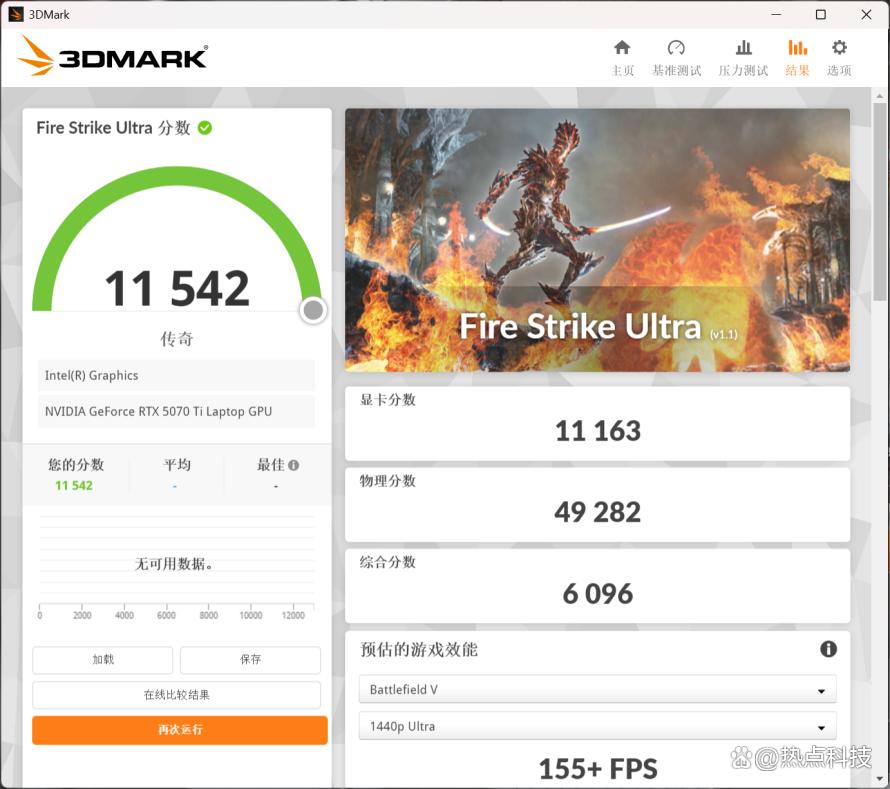Screen dimensions: 890x789
Task: Open the 主页 home icon
Action: (622, 48)
